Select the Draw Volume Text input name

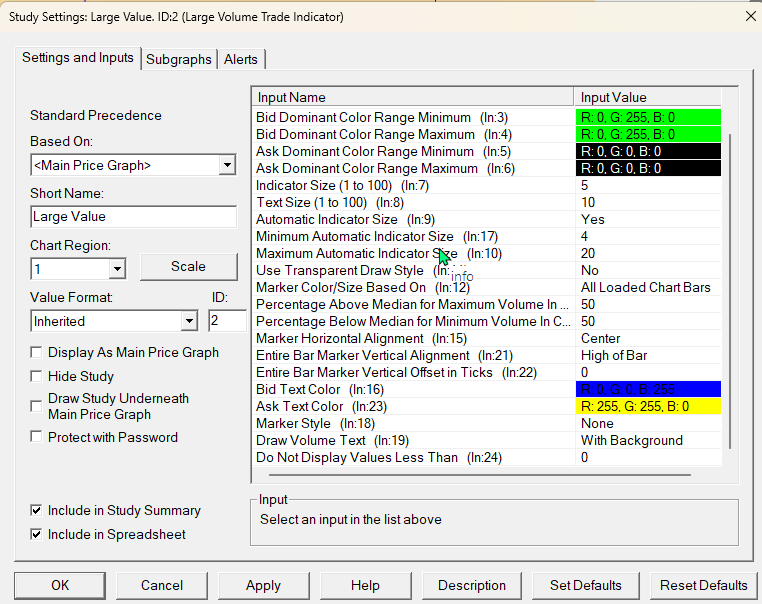point(332,441)
